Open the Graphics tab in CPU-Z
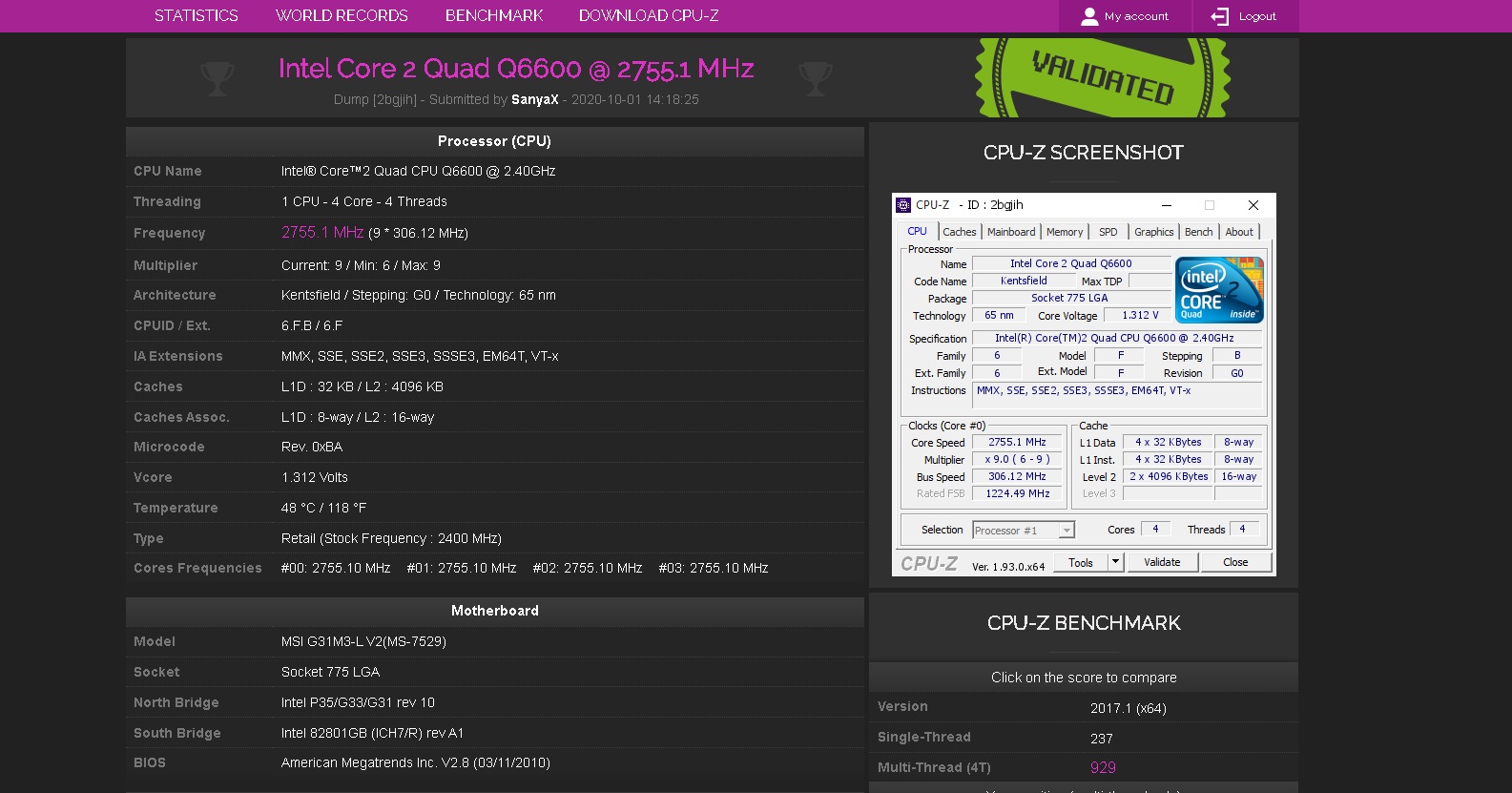This screenshot has height=793, width=1512. [1154, 232]
